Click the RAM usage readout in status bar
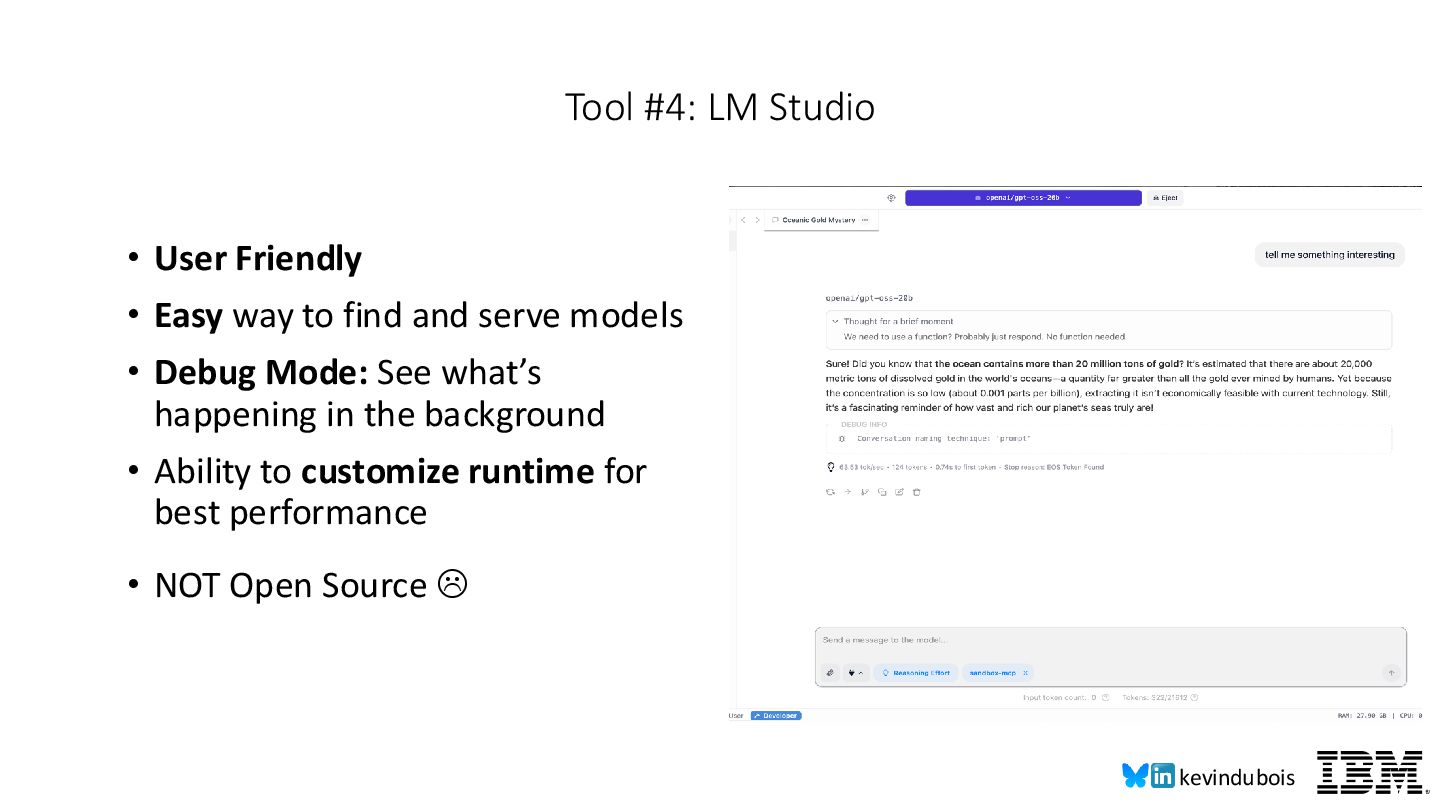1440x810 pixels. coord(1361,716)
